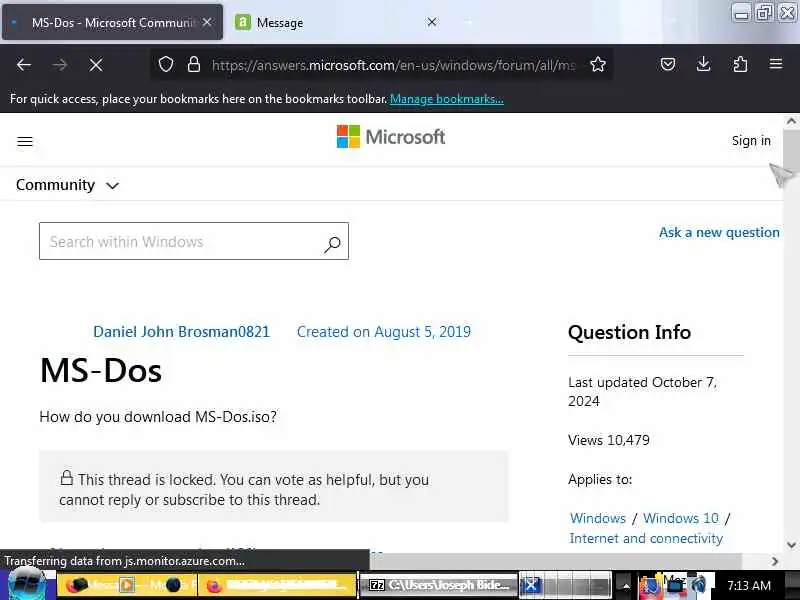Open the Pocket save icon
800x600 pixels.
tap(668, 64)
